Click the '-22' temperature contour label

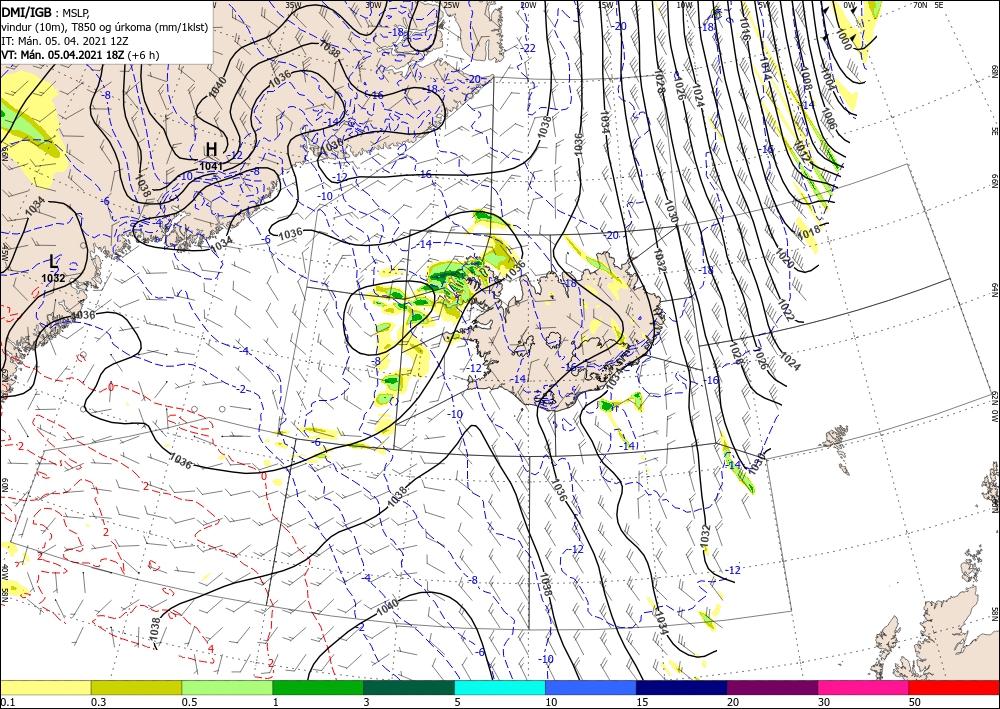pos(529,48)
